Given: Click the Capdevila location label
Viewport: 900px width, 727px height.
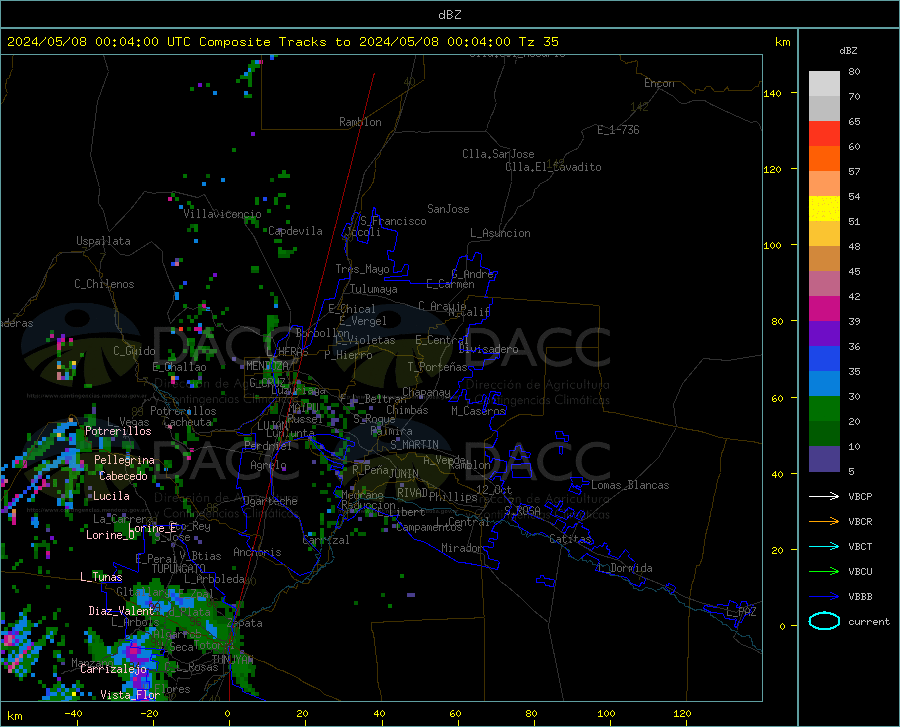Looking at the screenshot, I should (x=296, y=231).
